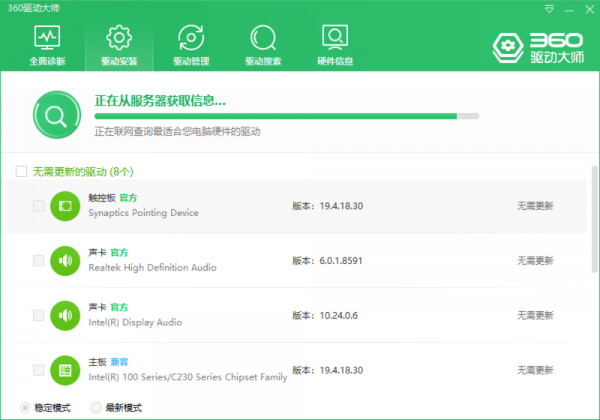
Task: Click the version 10.24.0.6 text
Action: (x=339, y=315)
